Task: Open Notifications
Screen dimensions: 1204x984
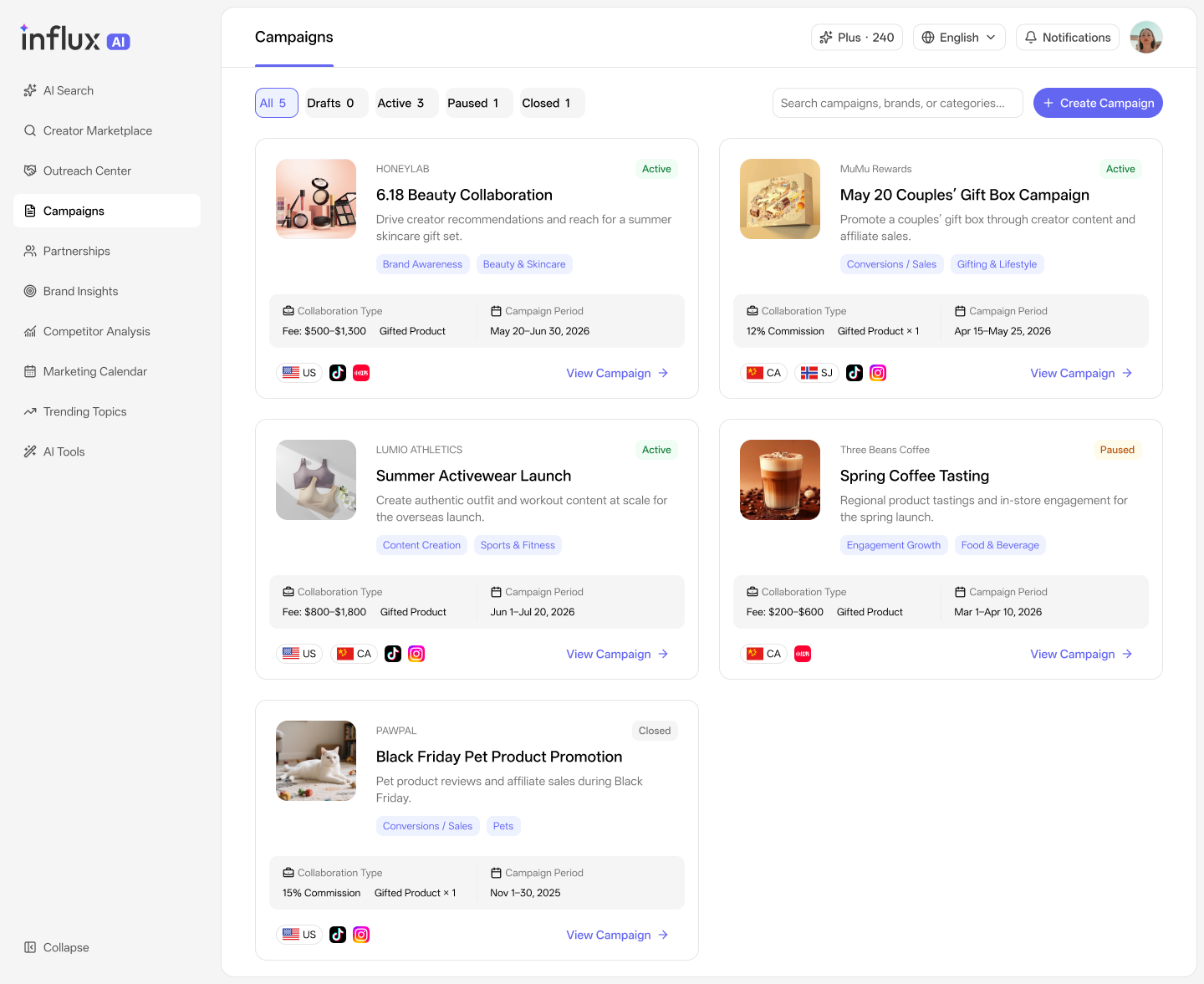Action: [1068, 37]
